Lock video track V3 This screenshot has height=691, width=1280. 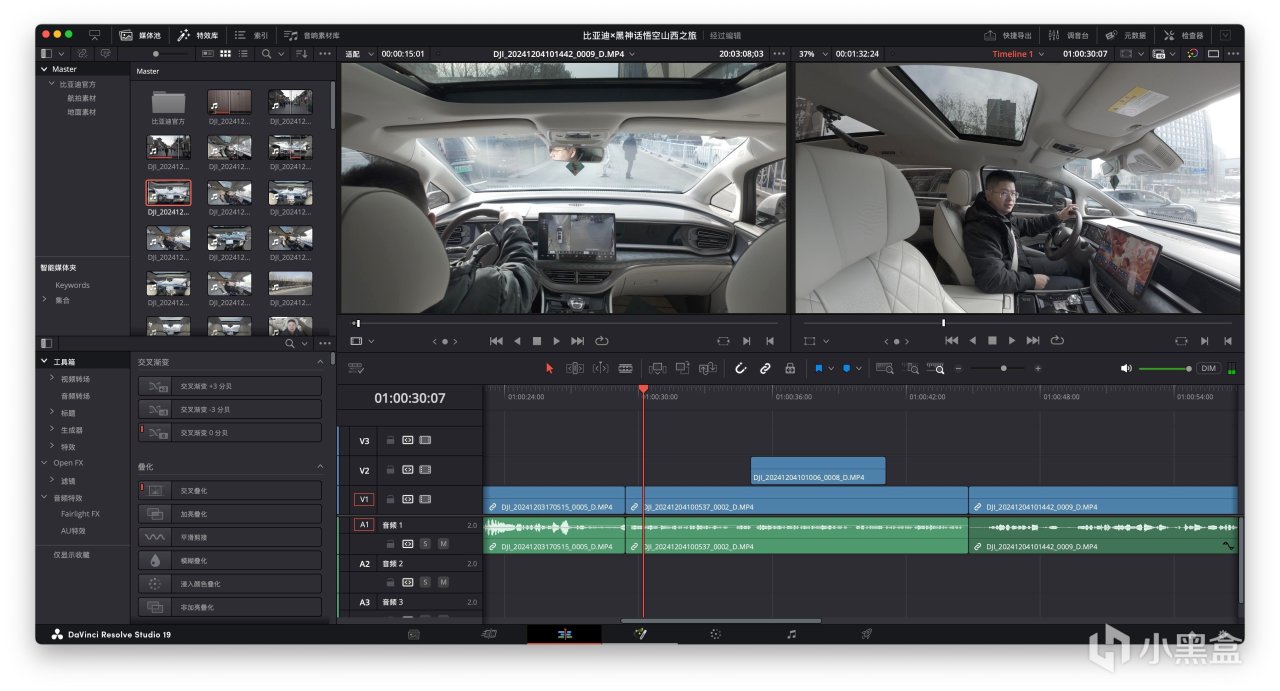[x=390, y=440]
